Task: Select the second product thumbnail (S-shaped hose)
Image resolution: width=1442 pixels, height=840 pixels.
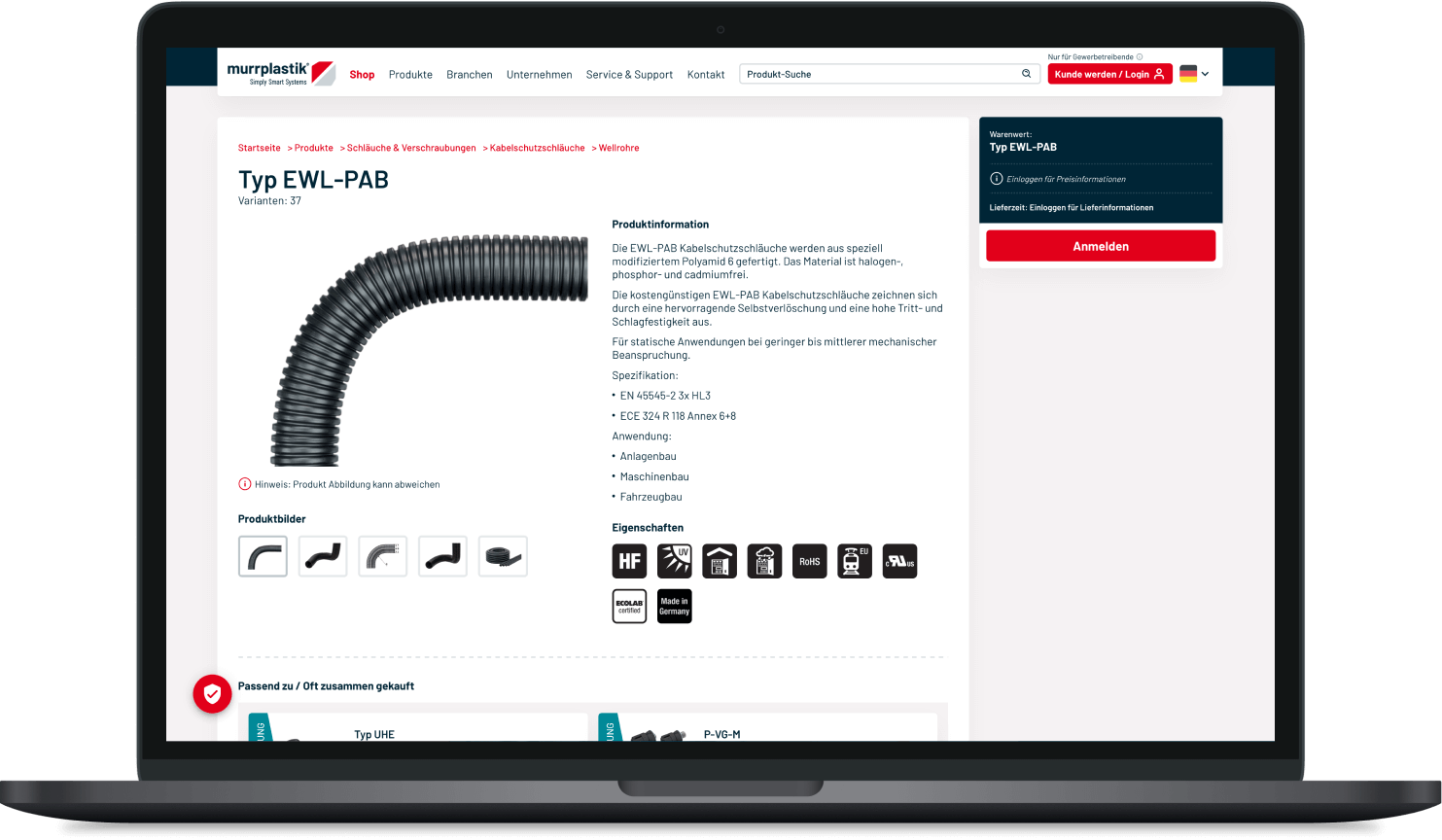Action: click(323, 556)
